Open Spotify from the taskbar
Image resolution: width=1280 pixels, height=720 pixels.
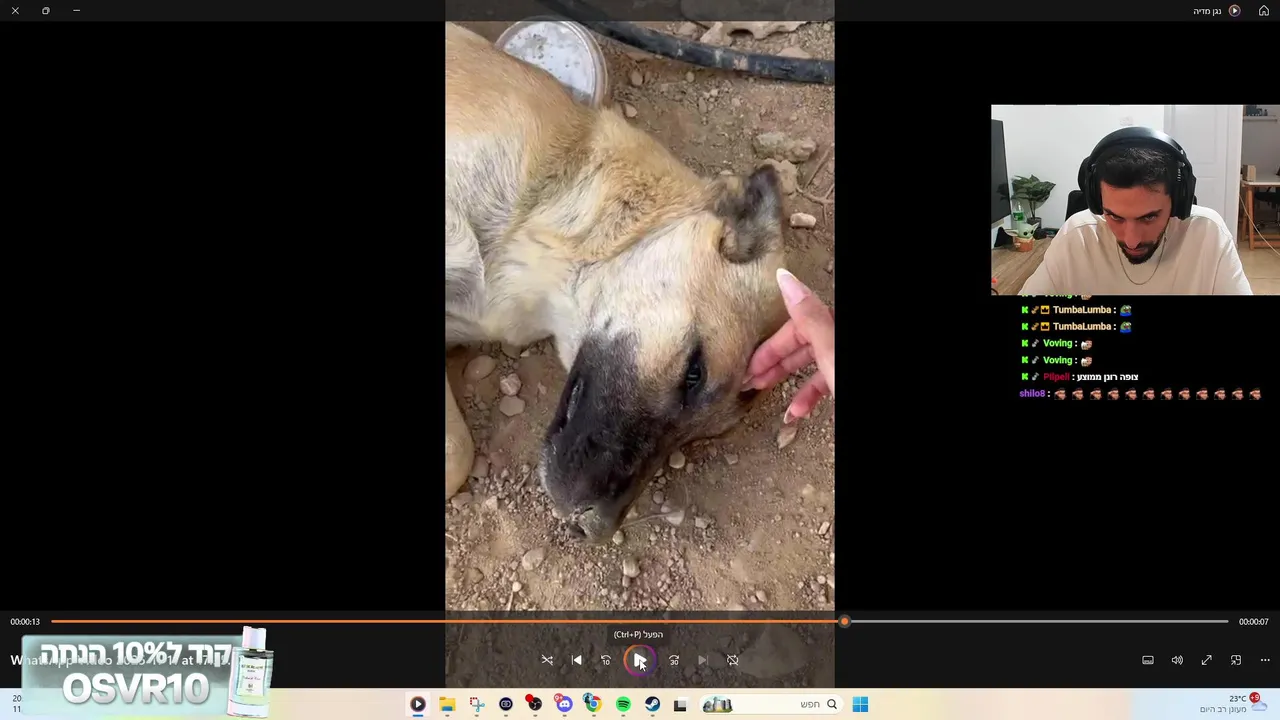pyautogui.click(x=623, y=704)
